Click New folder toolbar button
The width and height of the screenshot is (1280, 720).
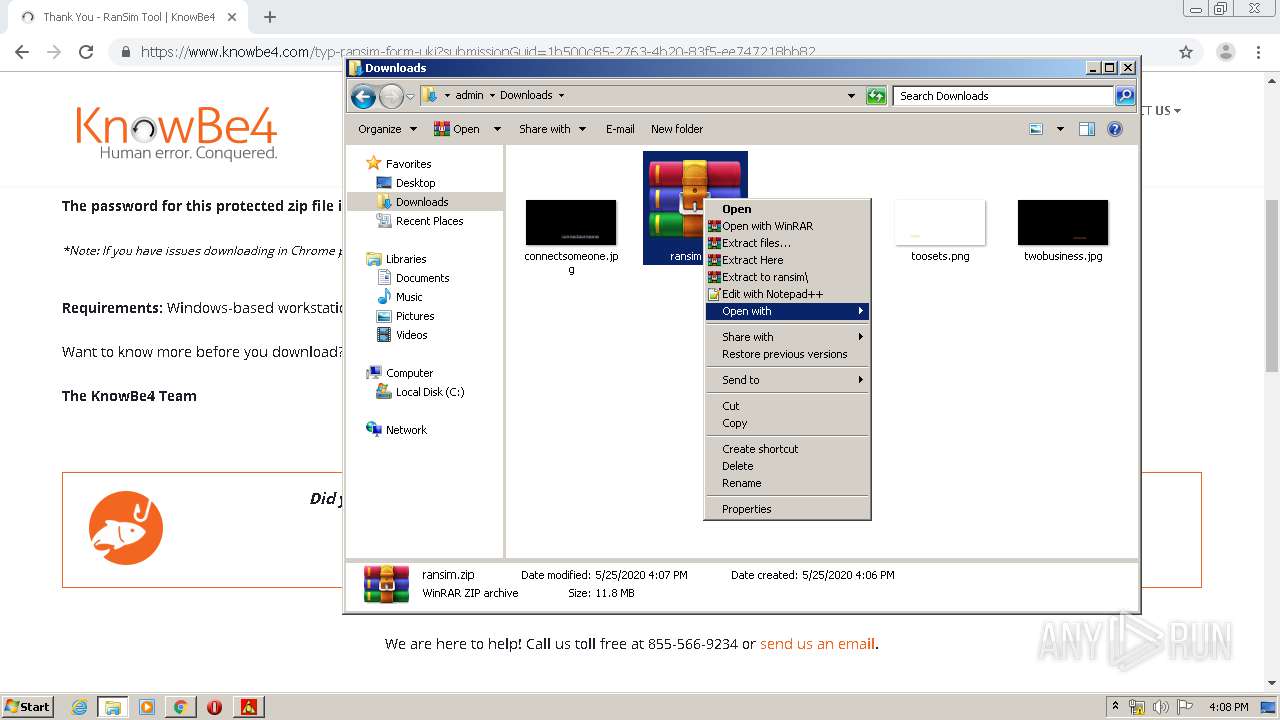(677, 129)
